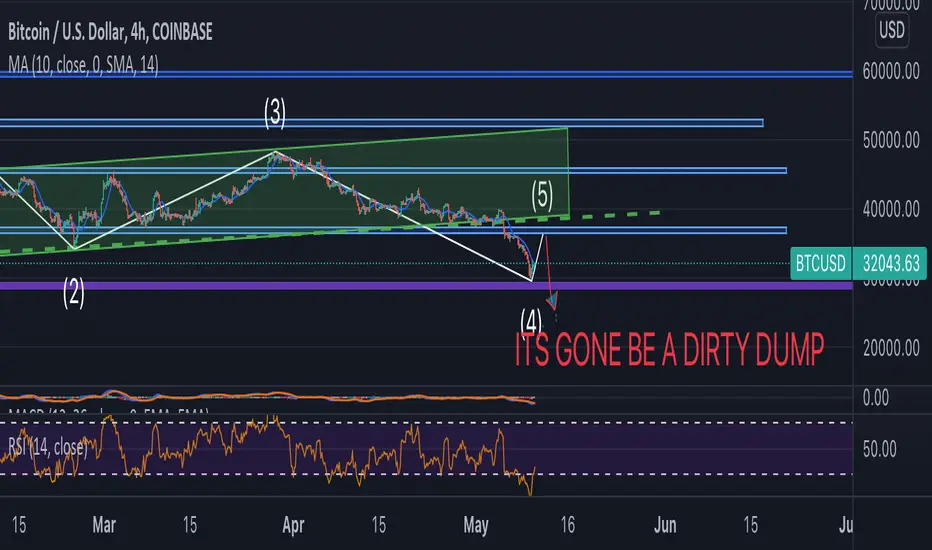
Task: Select the wave label (5)
Action: pos(542,196)
